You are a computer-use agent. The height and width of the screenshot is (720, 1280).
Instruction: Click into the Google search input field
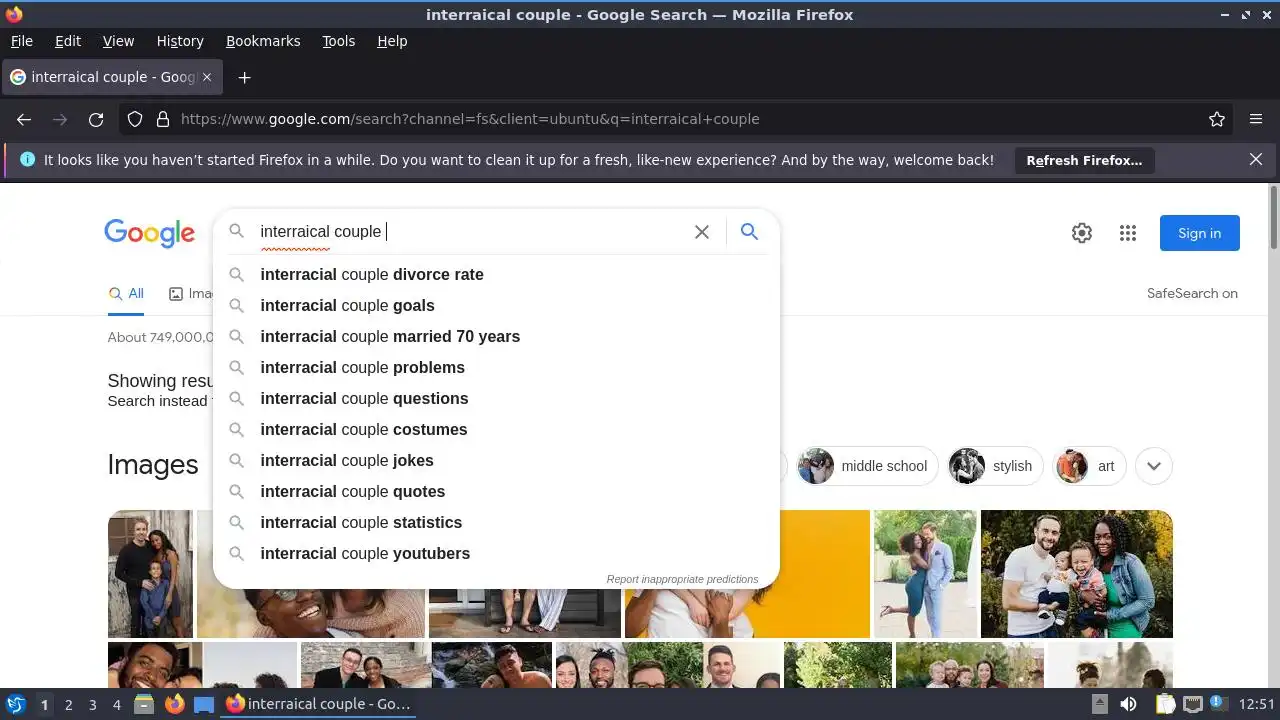[470, 232]
